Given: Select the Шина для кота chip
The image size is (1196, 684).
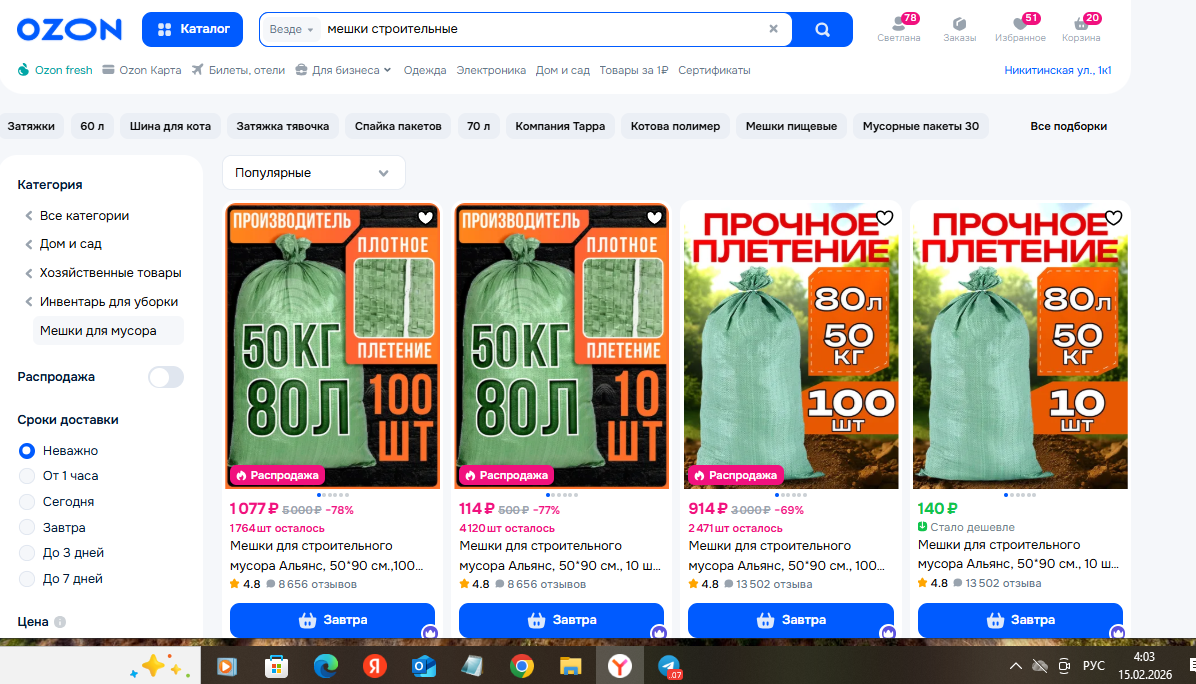Looking at the screenshot, I should tap(170, 126).
